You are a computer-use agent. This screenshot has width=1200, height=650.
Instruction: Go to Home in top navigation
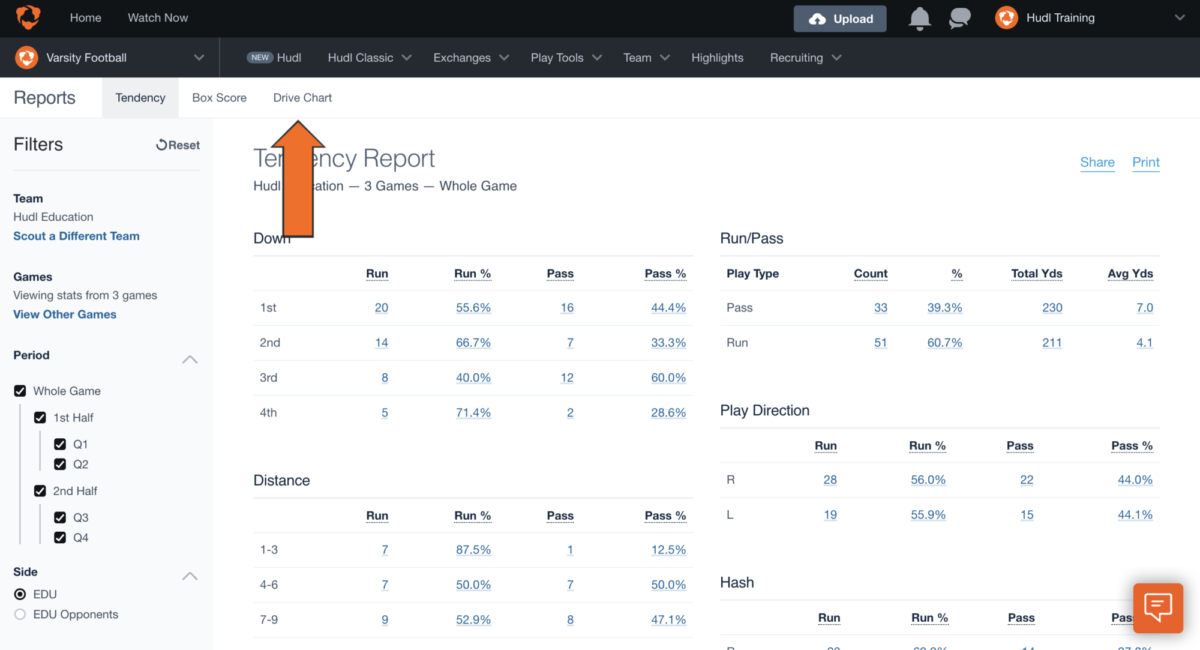85,18
